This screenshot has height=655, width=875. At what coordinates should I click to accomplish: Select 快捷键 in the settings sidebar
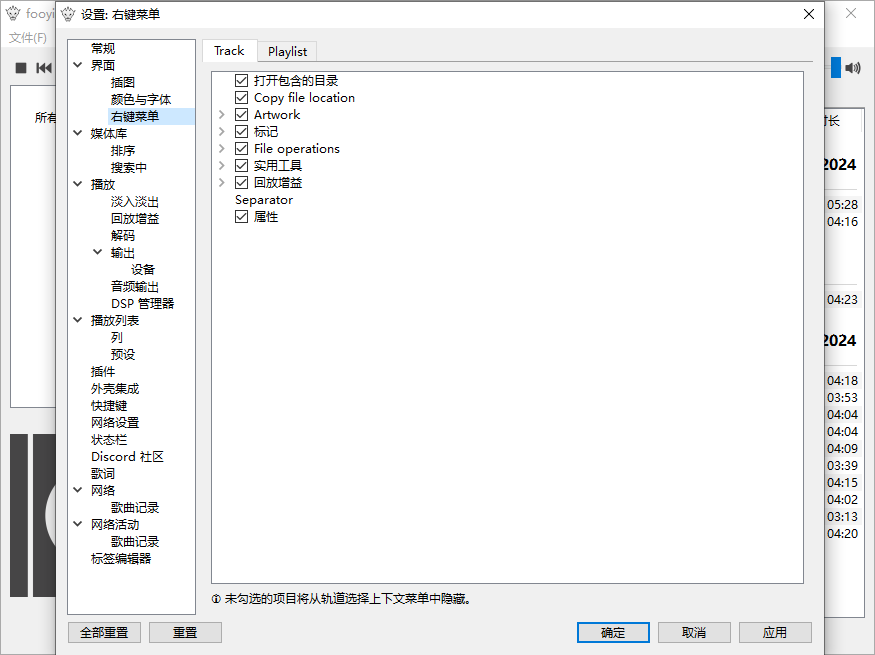coord(108,405)
